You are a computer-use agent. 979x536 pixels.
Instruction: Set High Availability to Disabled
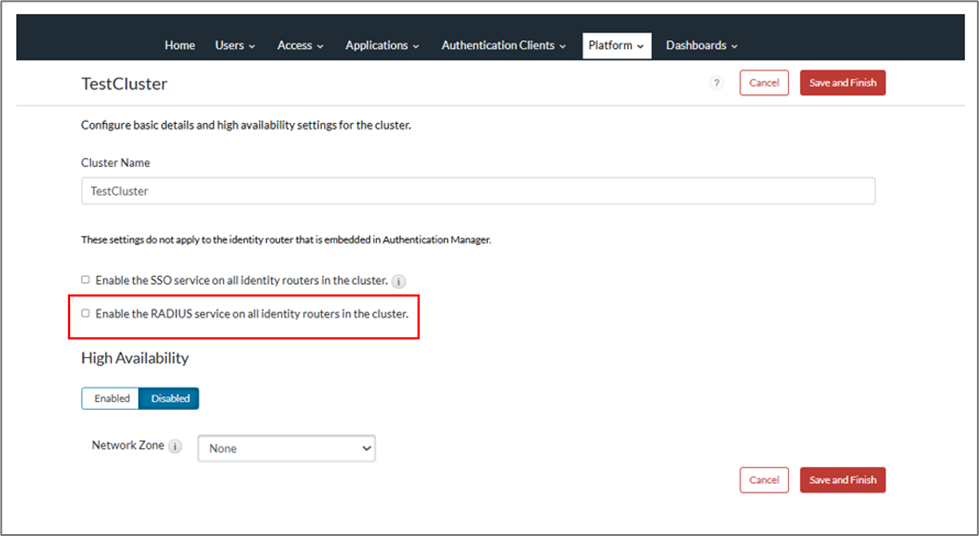click(170, 398)
